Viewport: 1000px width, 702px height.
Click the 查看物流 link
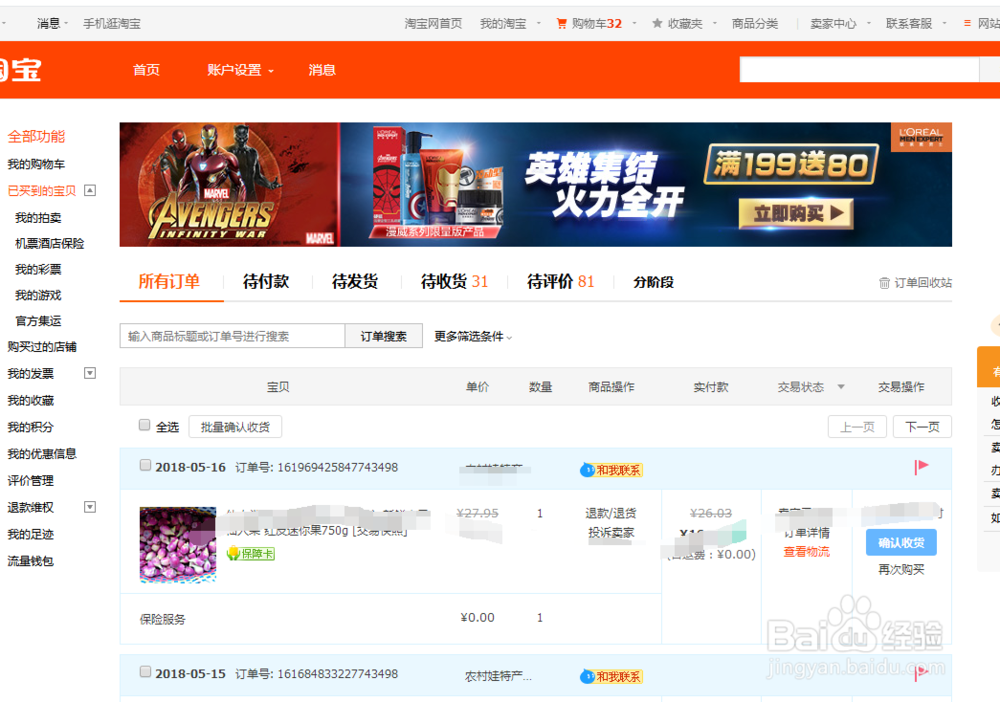pos(807,552)
